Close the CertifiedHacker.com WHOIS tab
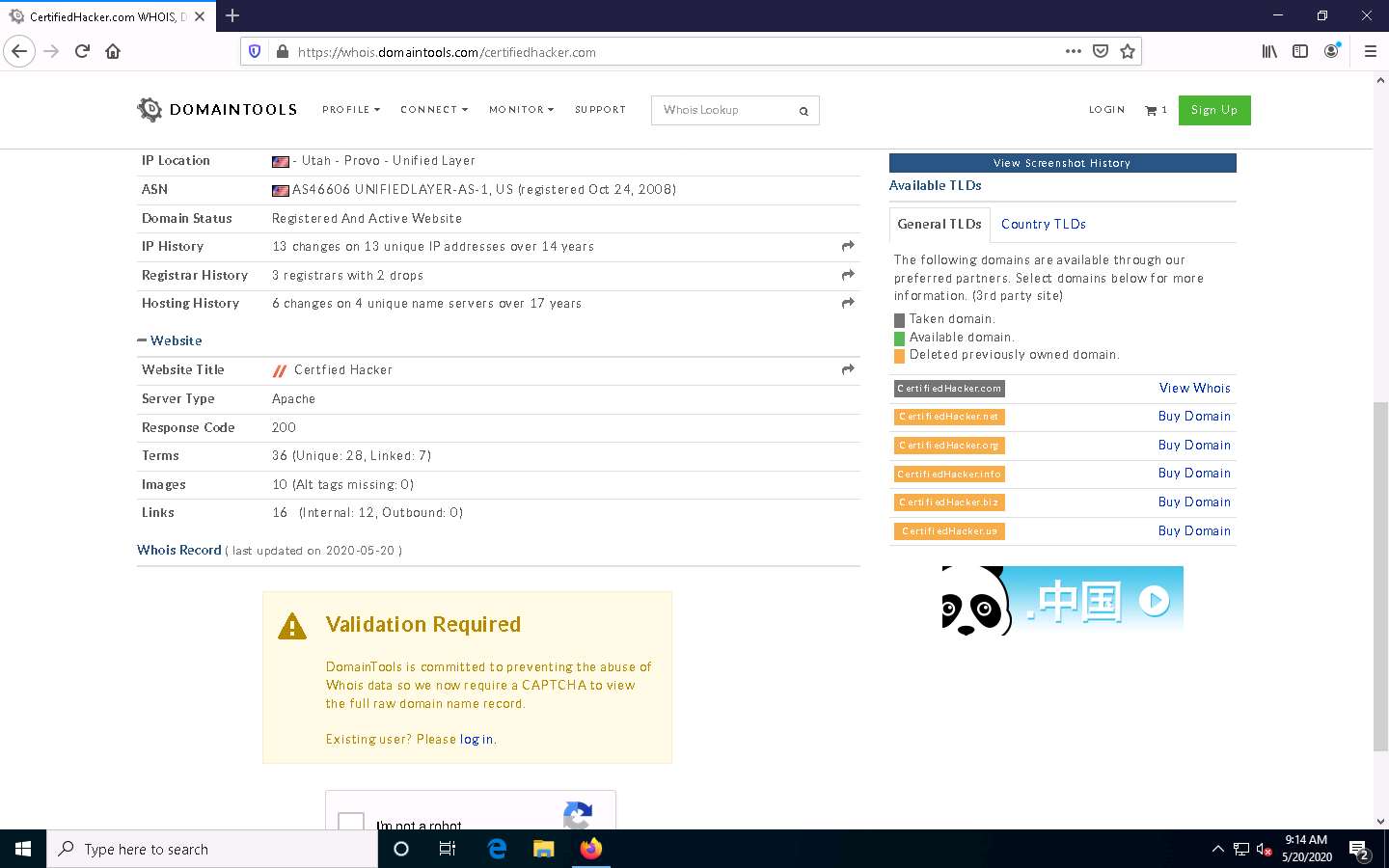Image resolution: width=1389 pixels, height=868 pixels. pos(200,16)
